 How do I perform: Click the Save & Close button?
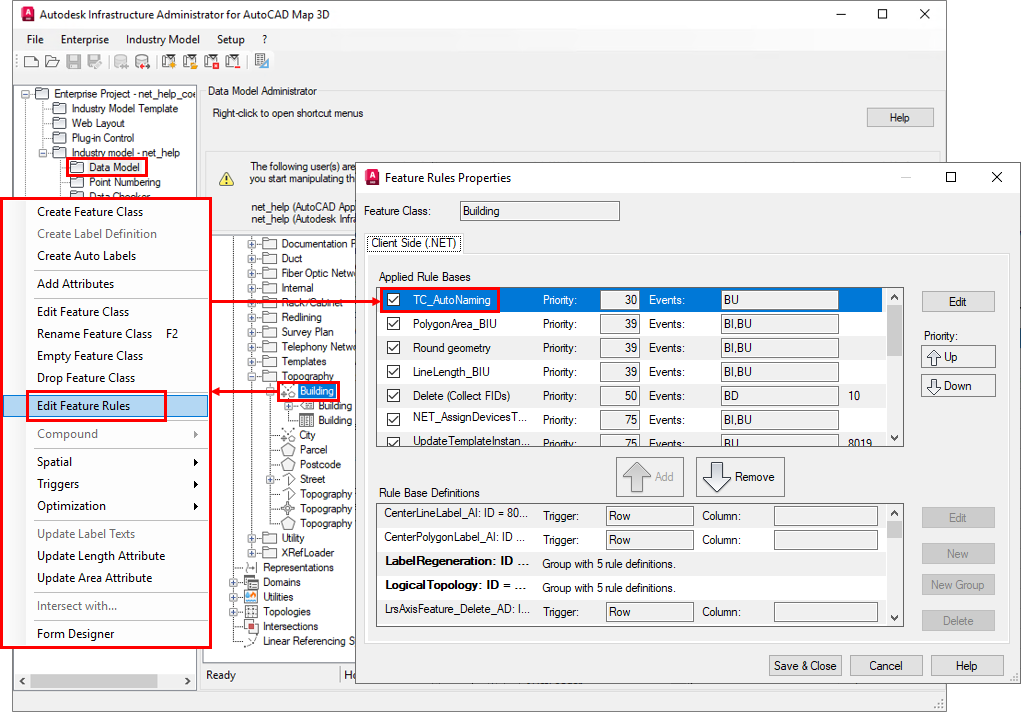click(805, 666)
